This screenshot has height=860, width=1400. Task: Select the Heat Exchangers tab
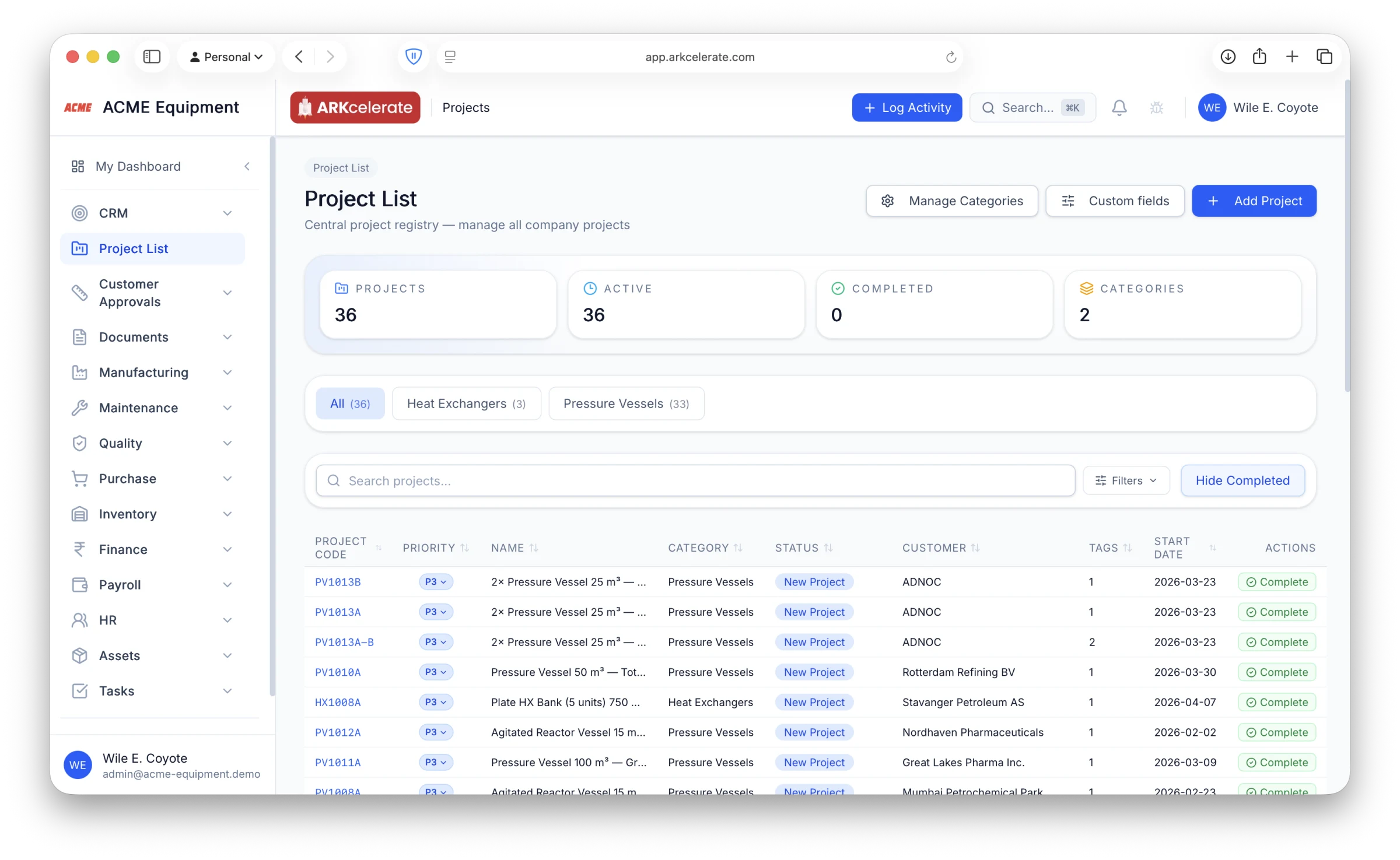466,403
